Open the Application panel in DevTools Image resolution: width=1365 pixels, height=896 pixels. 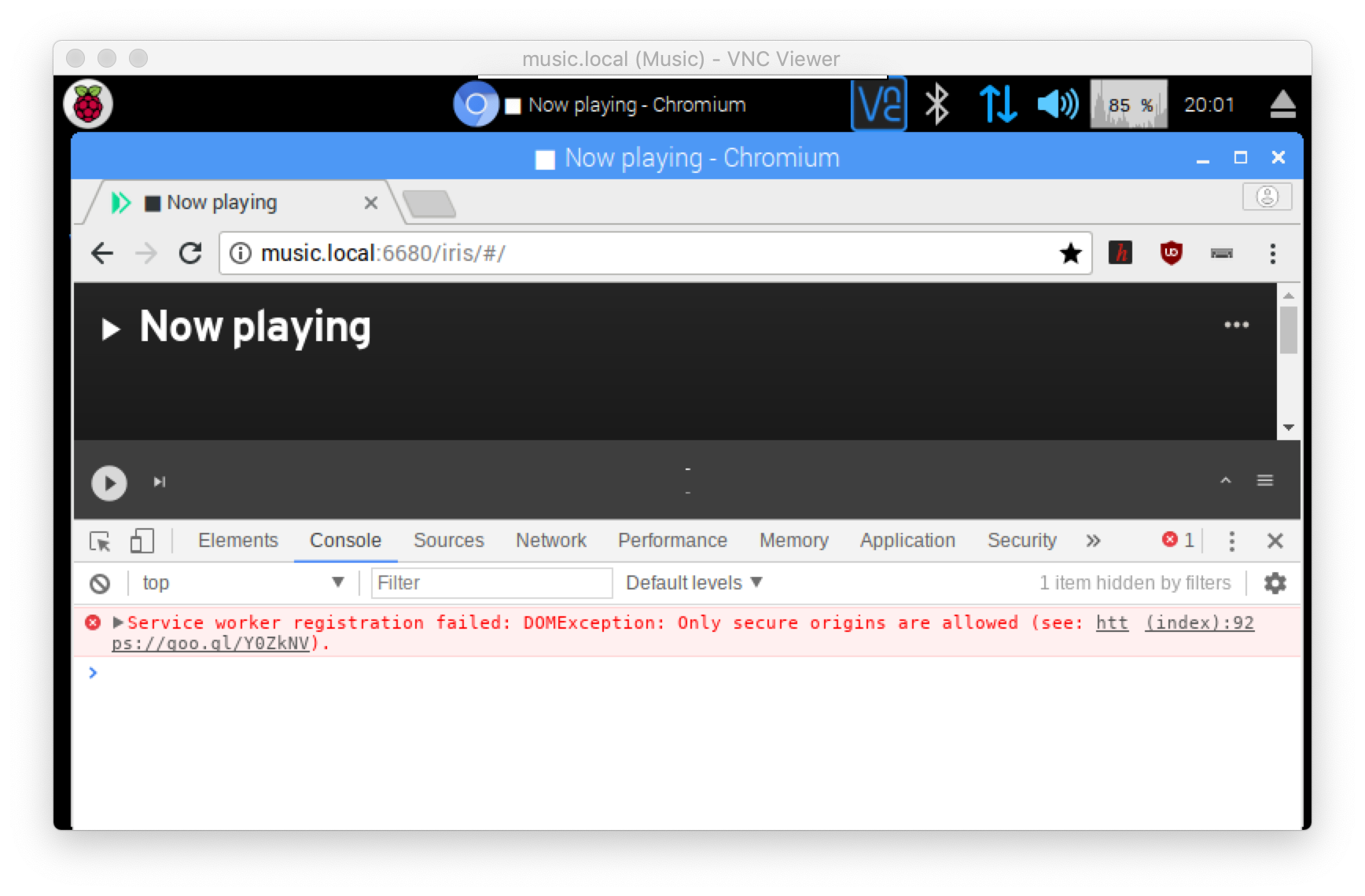[907, 541]
